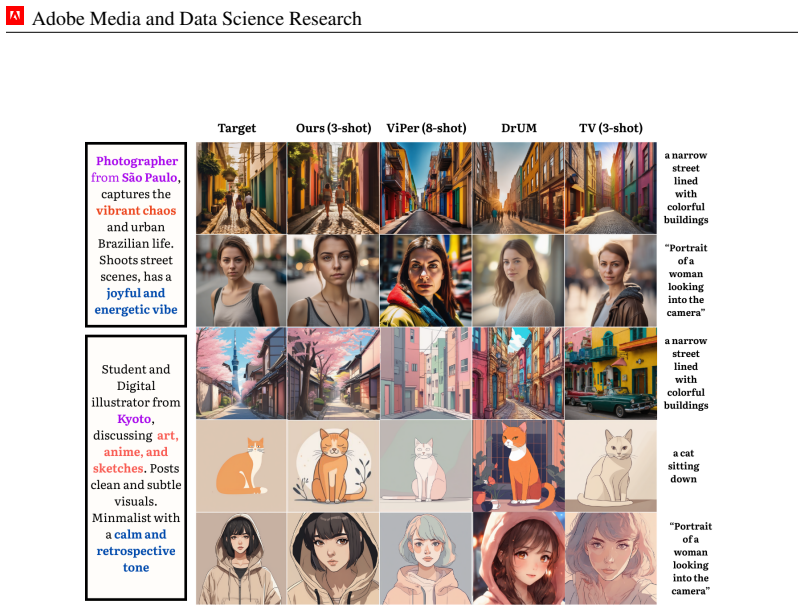Click the 'Ours (3-shot)' column header
The image size is (804, 611).
click(x=333, y=128)
